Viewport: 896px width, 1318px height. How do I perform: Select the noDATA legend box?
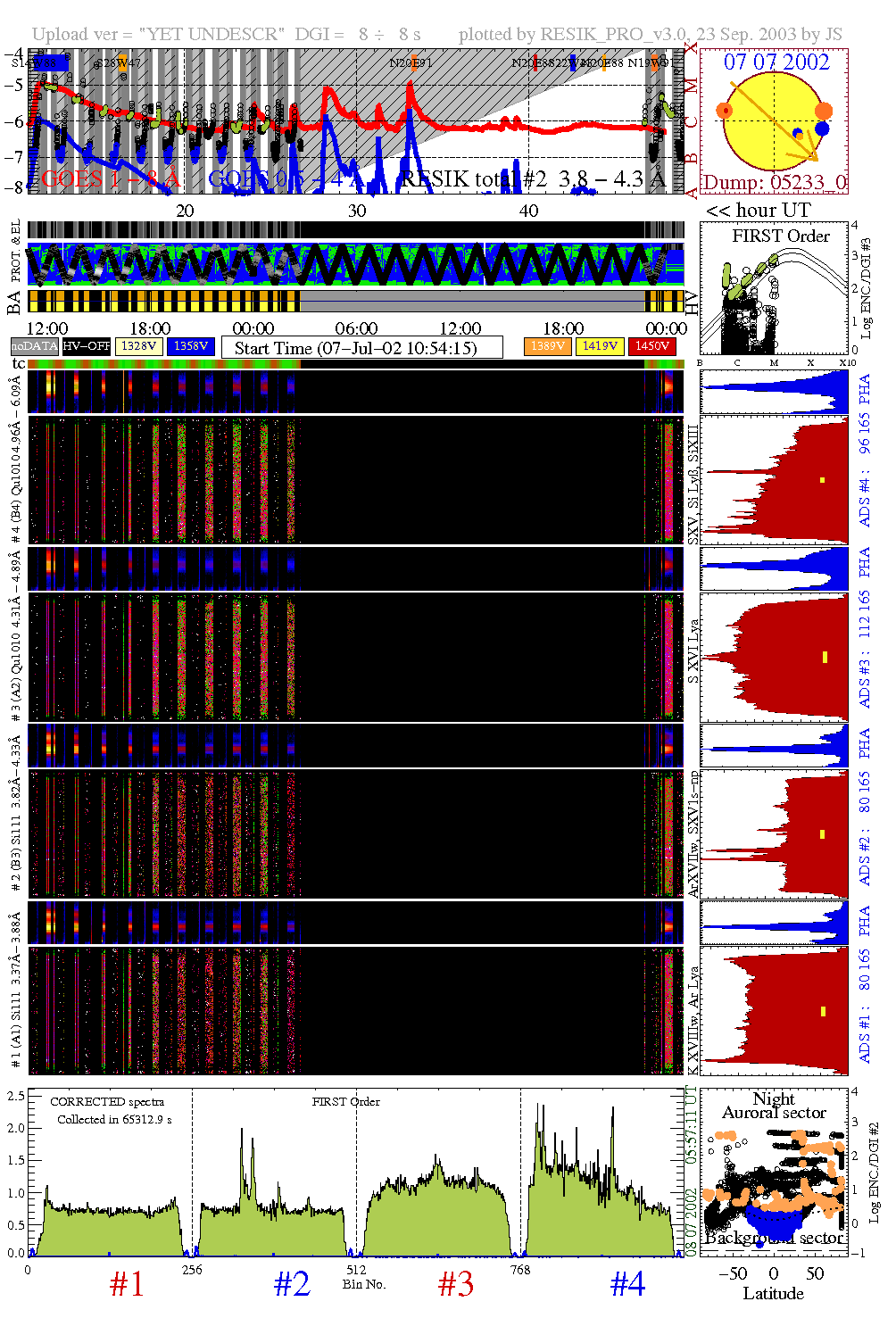[34, 346]
